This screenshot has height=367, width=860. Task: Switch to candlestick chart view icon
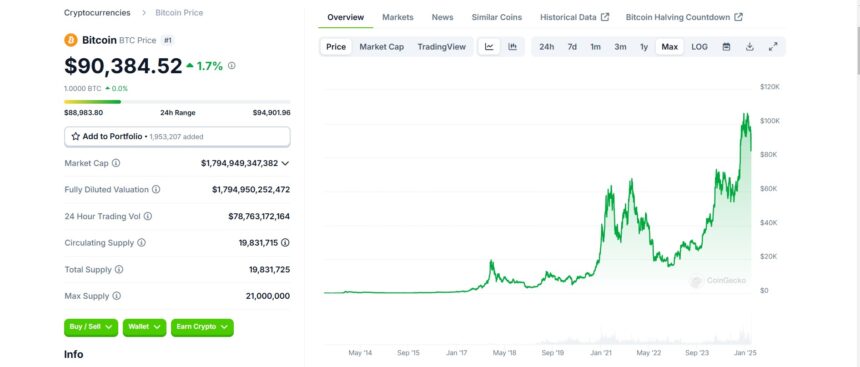pos(512,47)
